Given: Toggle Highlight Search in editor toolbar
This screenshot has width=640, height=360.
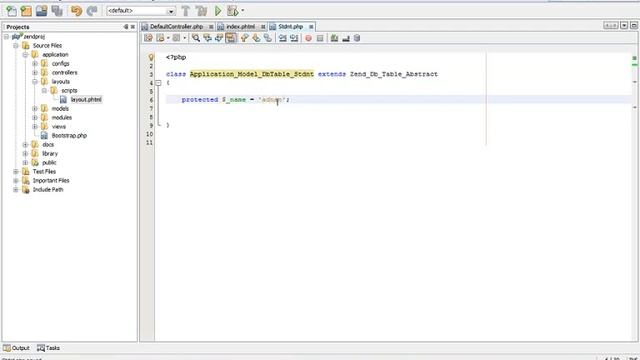Looking at the screenshot, I should pyautogui.click(x=231, y=38).
